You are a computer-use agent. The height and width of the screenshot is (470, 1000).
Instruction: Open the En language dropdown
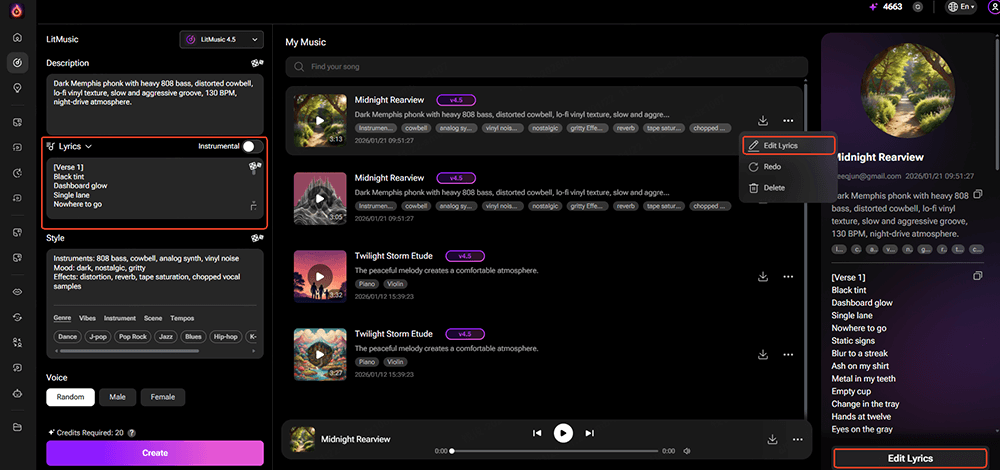coord(962,6)
